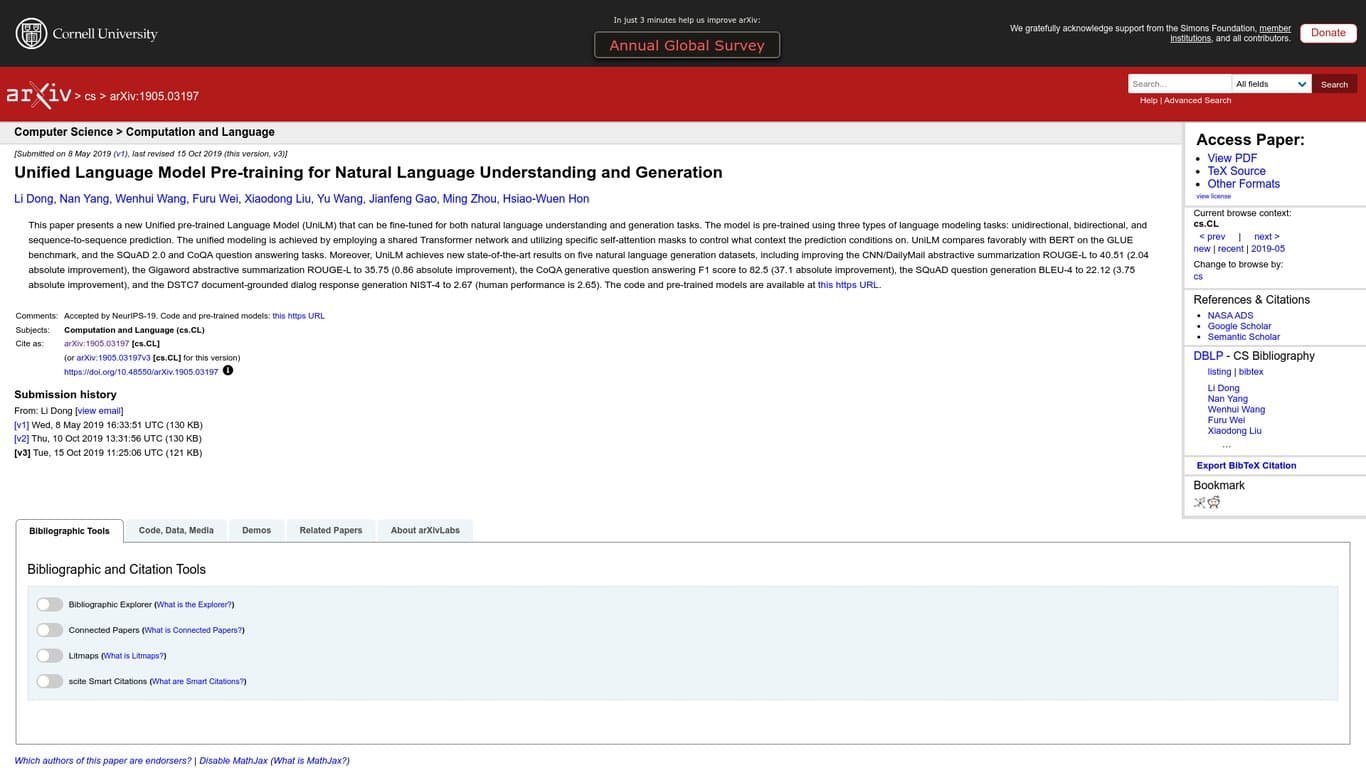Click the Donate button
The image size is (1366, 768).
pos(1327,33)
